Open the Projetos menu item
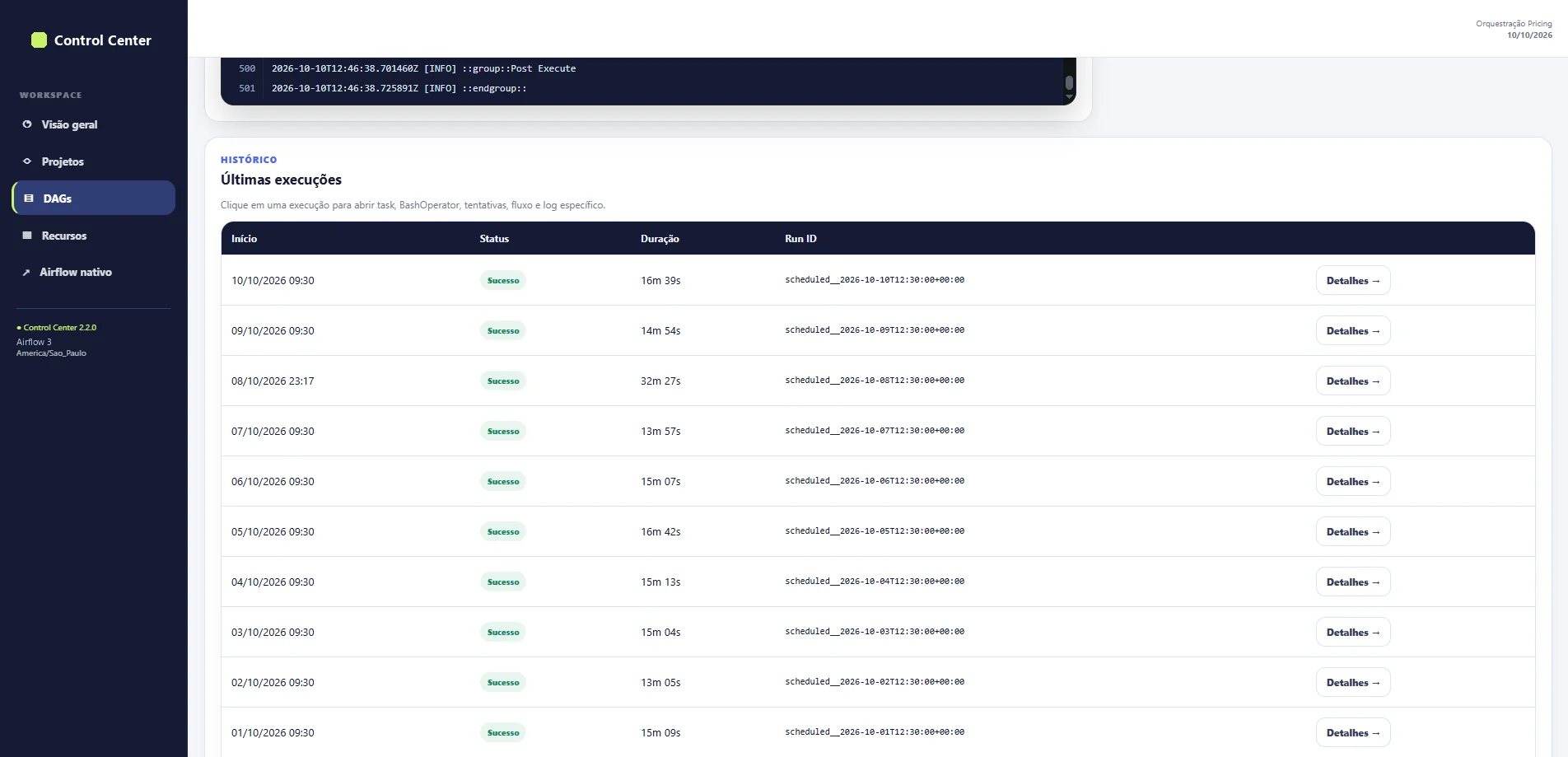This screenshot has width=1568, height=757. tap(94, 161)
